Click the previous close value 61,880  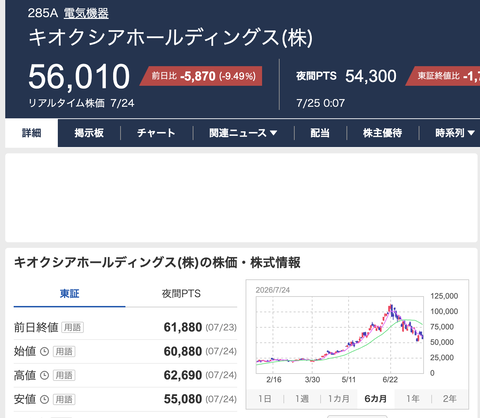click(183, 327)
